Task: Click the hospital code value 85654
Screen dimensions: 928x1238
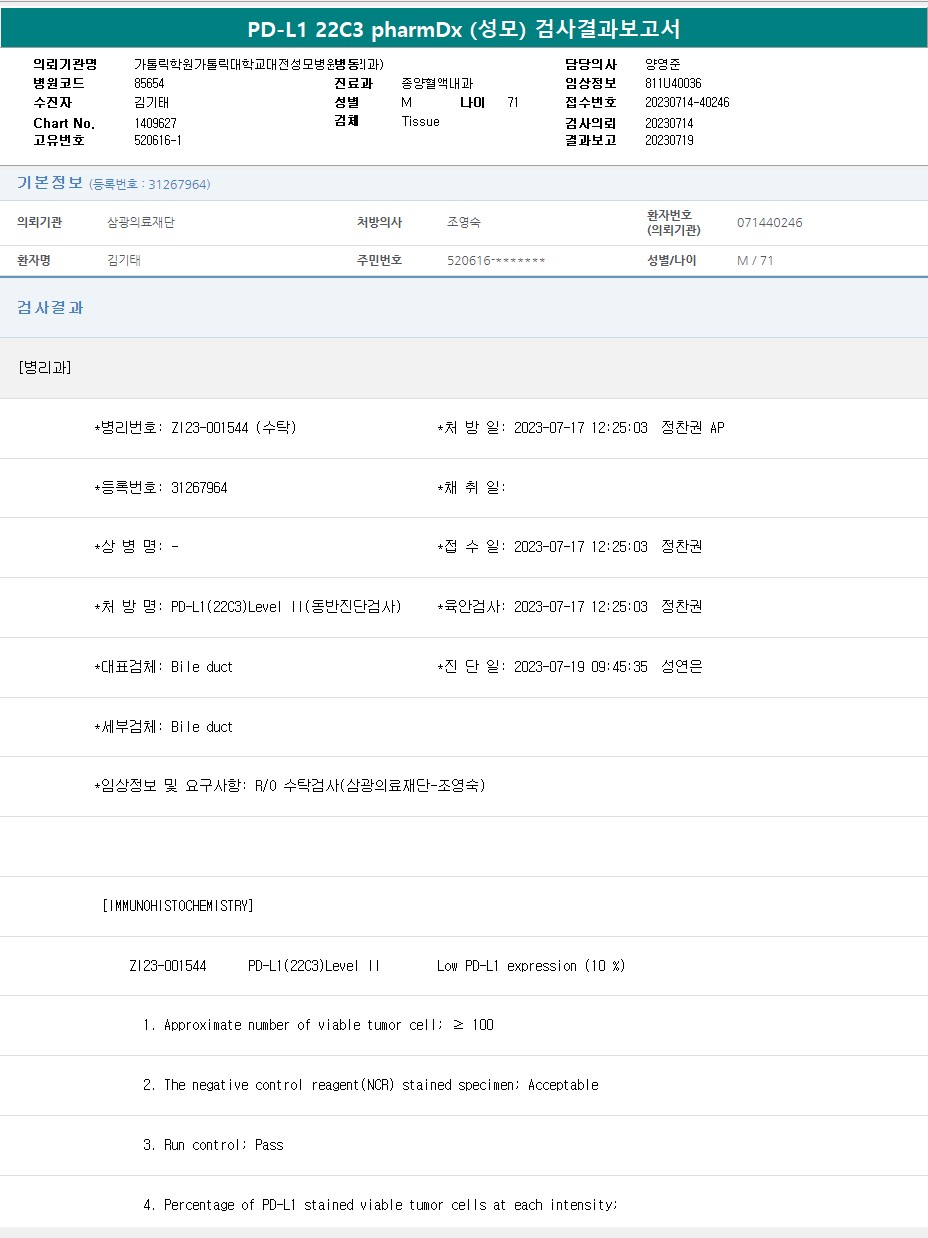Action: [149, 83]
